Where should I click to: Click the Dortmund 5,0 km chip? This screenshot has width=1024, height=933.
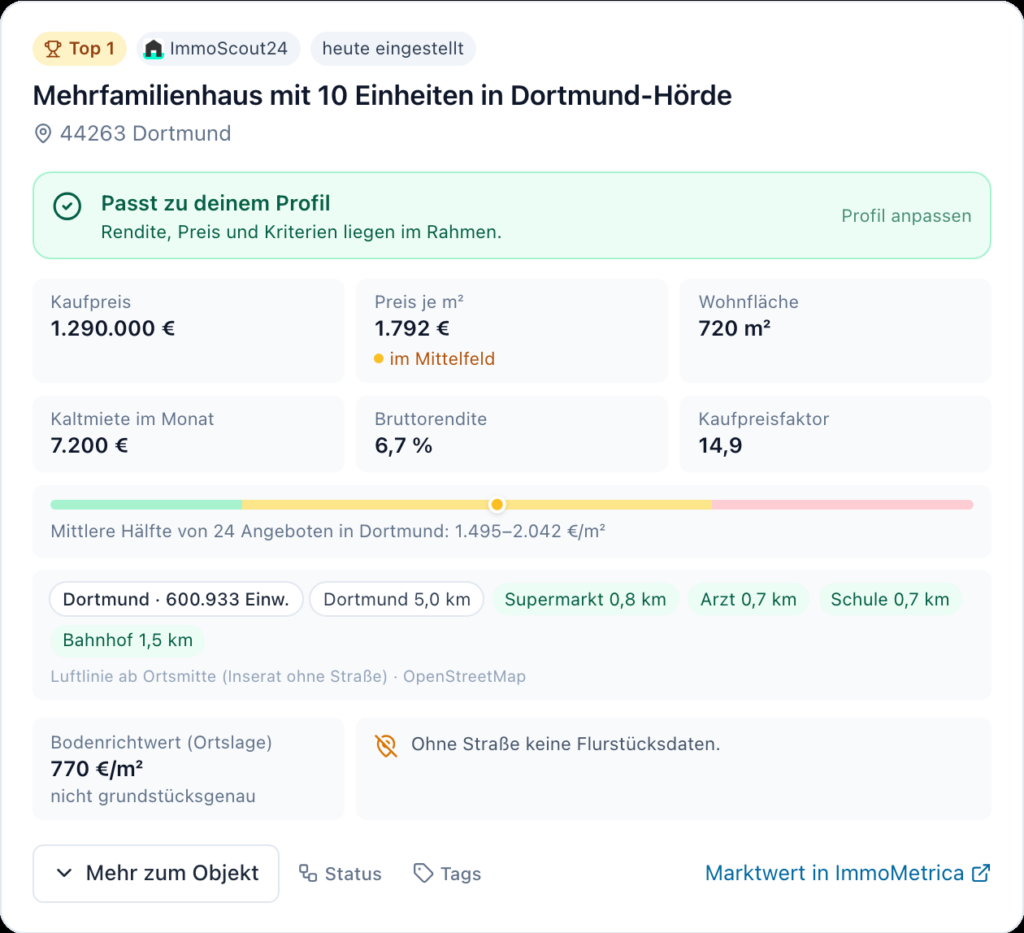[x=397, y=599]
